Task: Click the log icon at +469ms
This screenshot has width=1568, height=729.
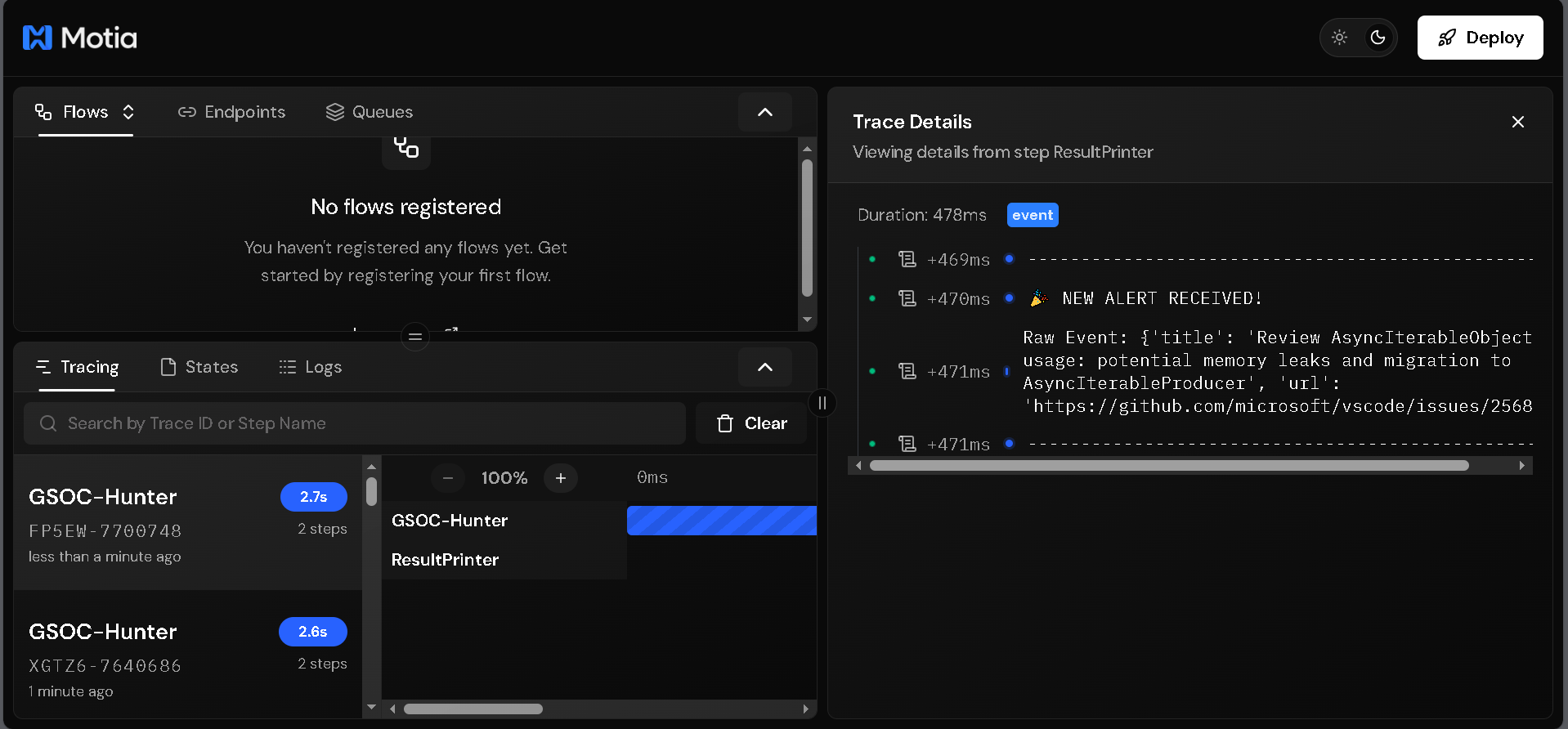Action: 907,259
